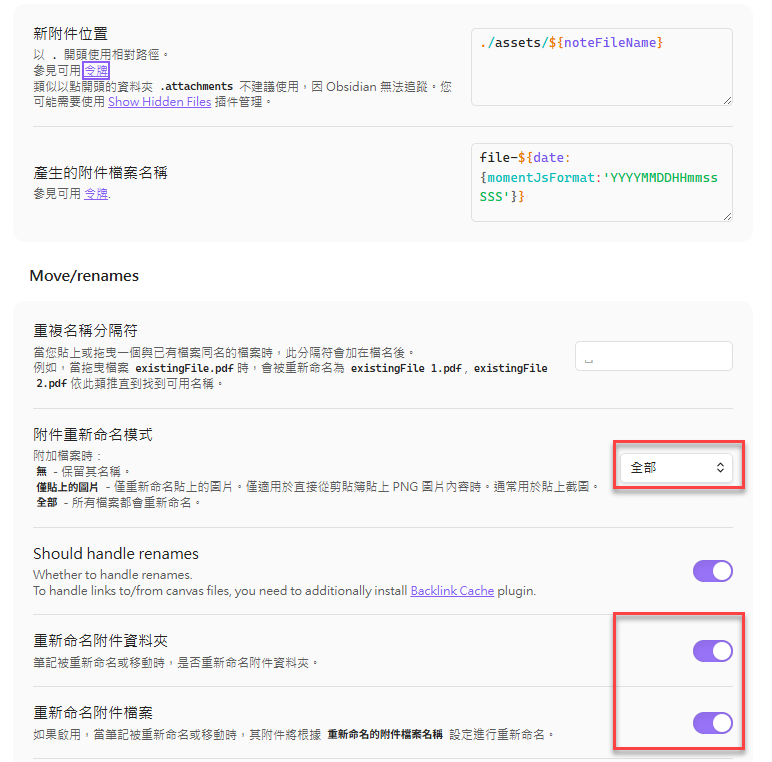This screenshot has width=772, height=762.
Task: Open the Backlink Cache plugin link
Action: click(452, 591)
